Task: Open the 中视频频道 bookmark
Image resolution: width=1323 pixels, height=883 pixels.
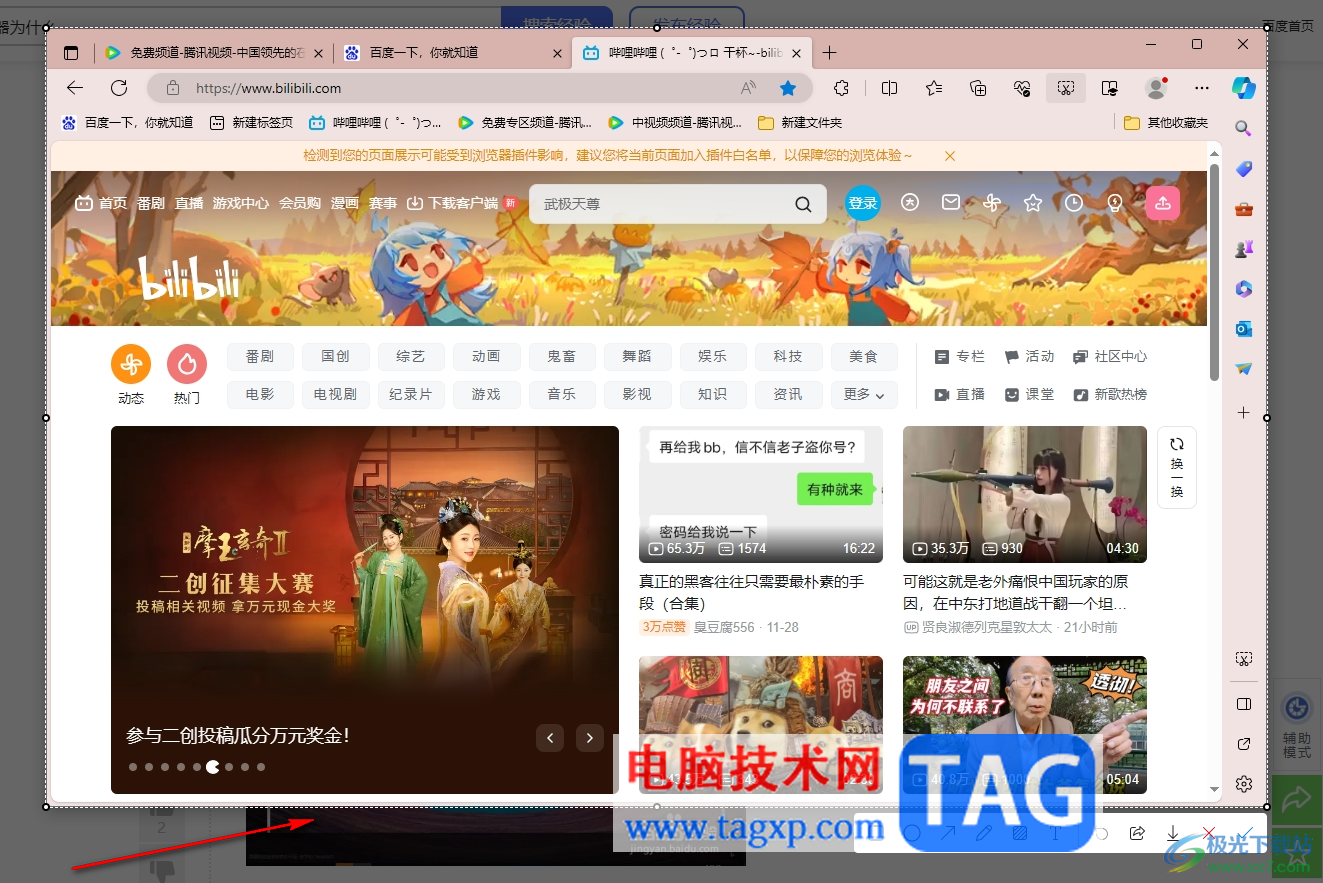Action: pyautogui.click(x=675, y=123)
